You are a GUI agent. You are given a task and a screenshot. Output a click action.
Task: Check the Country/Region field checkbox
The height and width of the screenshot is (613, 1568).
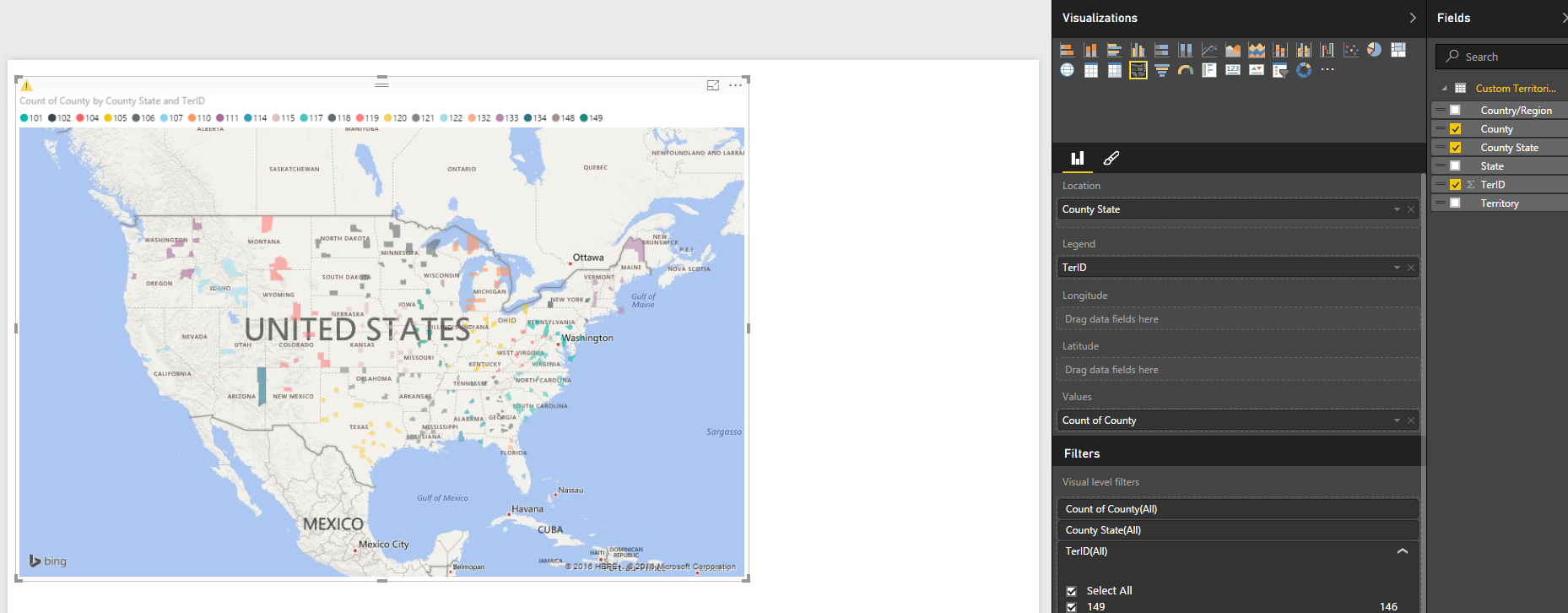tap(1455, 111)
